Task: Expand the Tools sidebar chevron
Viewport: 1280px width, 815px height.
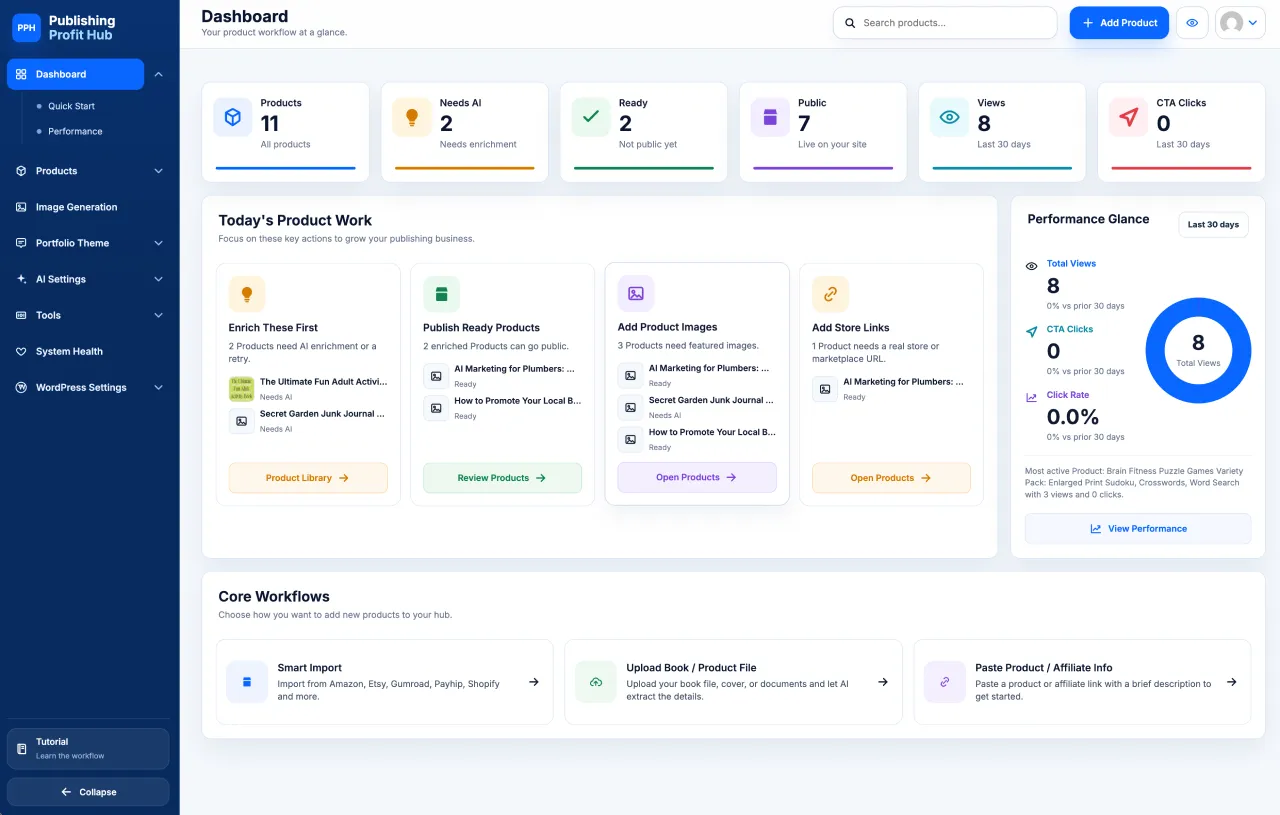Action: 158,315
